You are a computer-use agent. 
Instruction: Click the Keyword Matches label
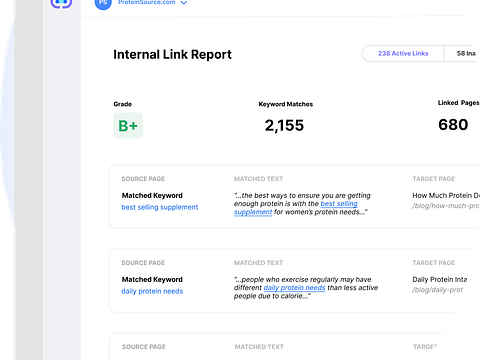(x=286, y=104)
